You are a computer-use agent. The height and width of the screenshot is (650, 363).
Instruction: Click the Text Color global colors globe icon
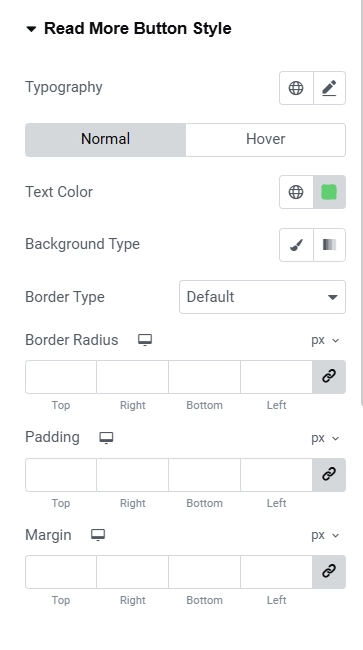click(296, 192)
